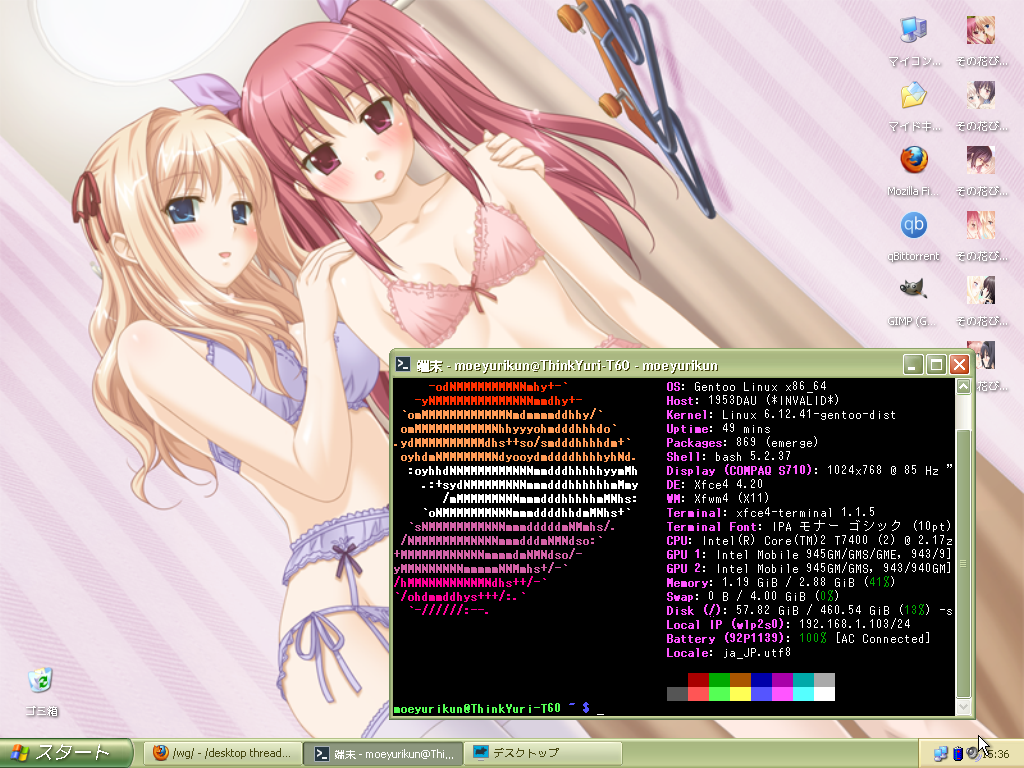Click the 'Display (COMPAQ S710)' line
Viewport: 1024px width, 768px height.
tap(809, 470)
